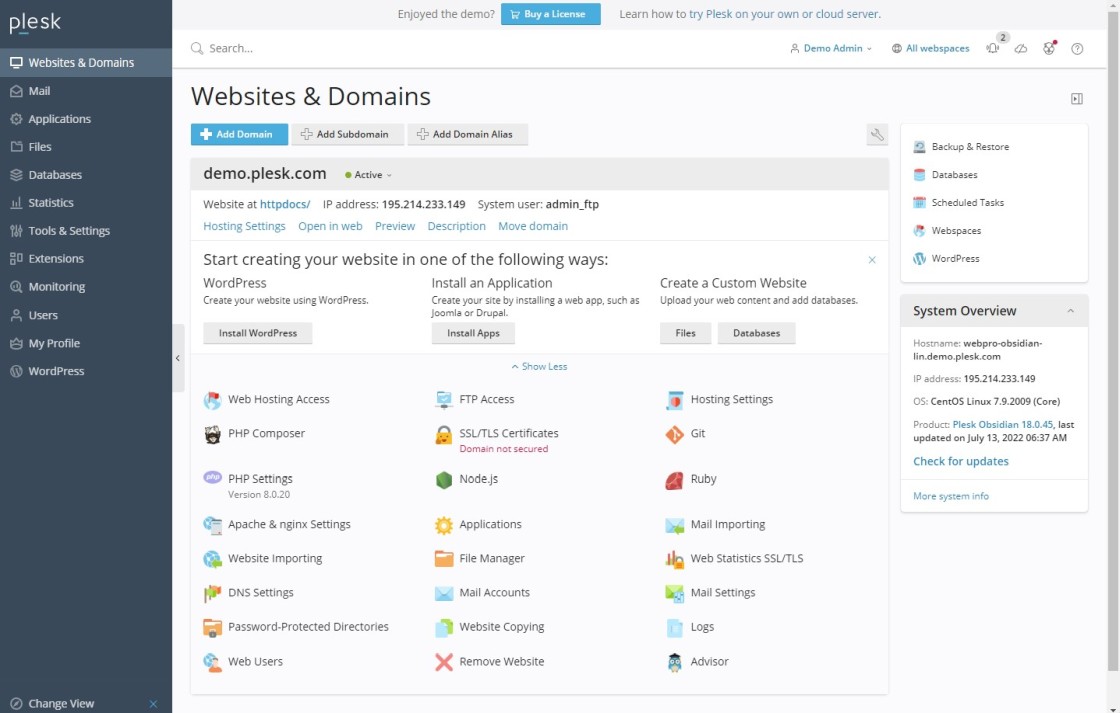Screen dimensions: 1120x713
Task: Open Users in sidebar menu
Action: (x=86, y=315)
